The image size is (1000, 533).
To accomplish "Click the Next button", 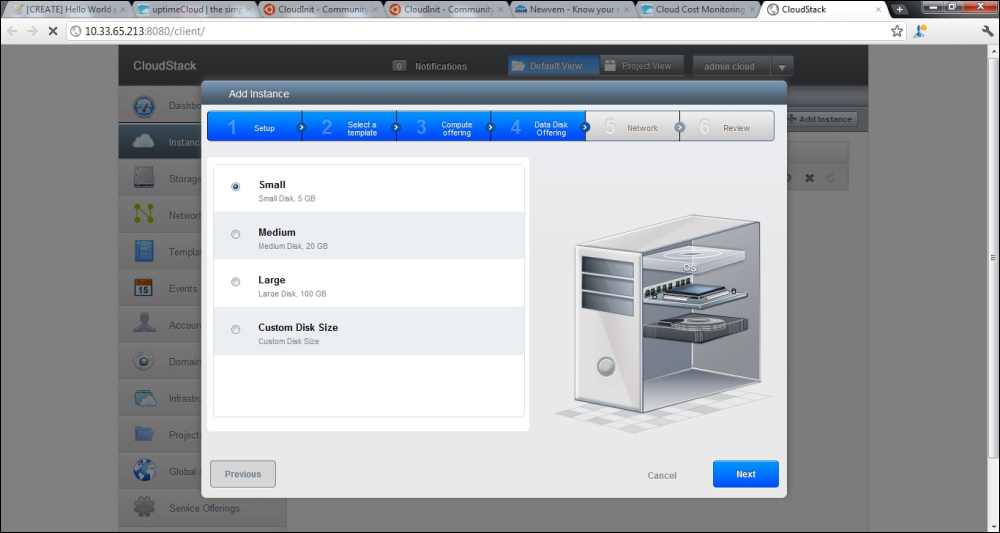I will (x=745, y=474).
